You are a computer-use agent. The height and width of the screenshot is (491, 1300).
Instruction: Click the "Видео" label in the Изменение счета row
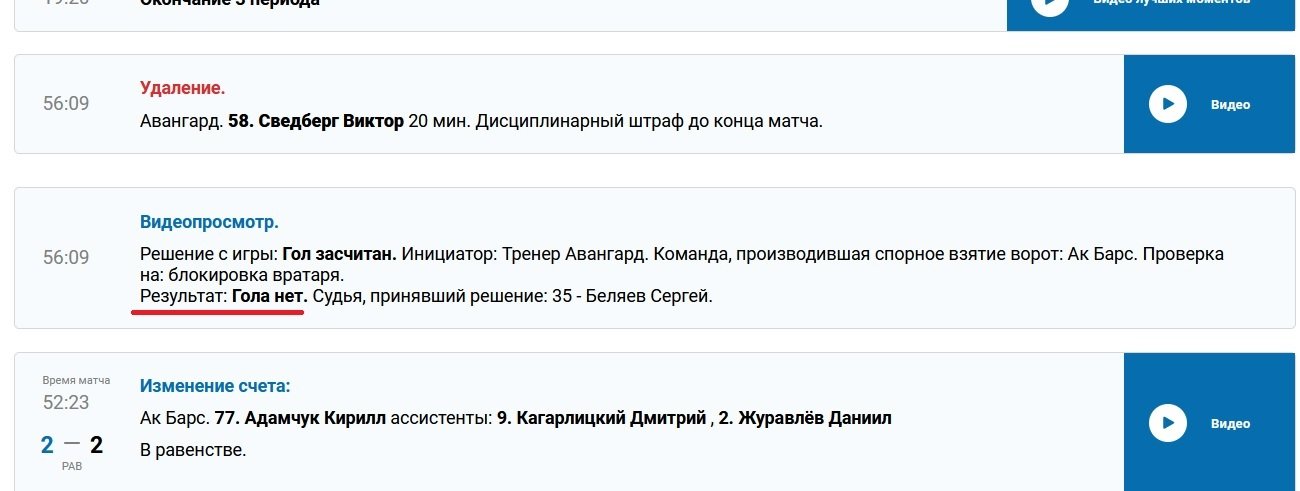(x=1230, y=423)
